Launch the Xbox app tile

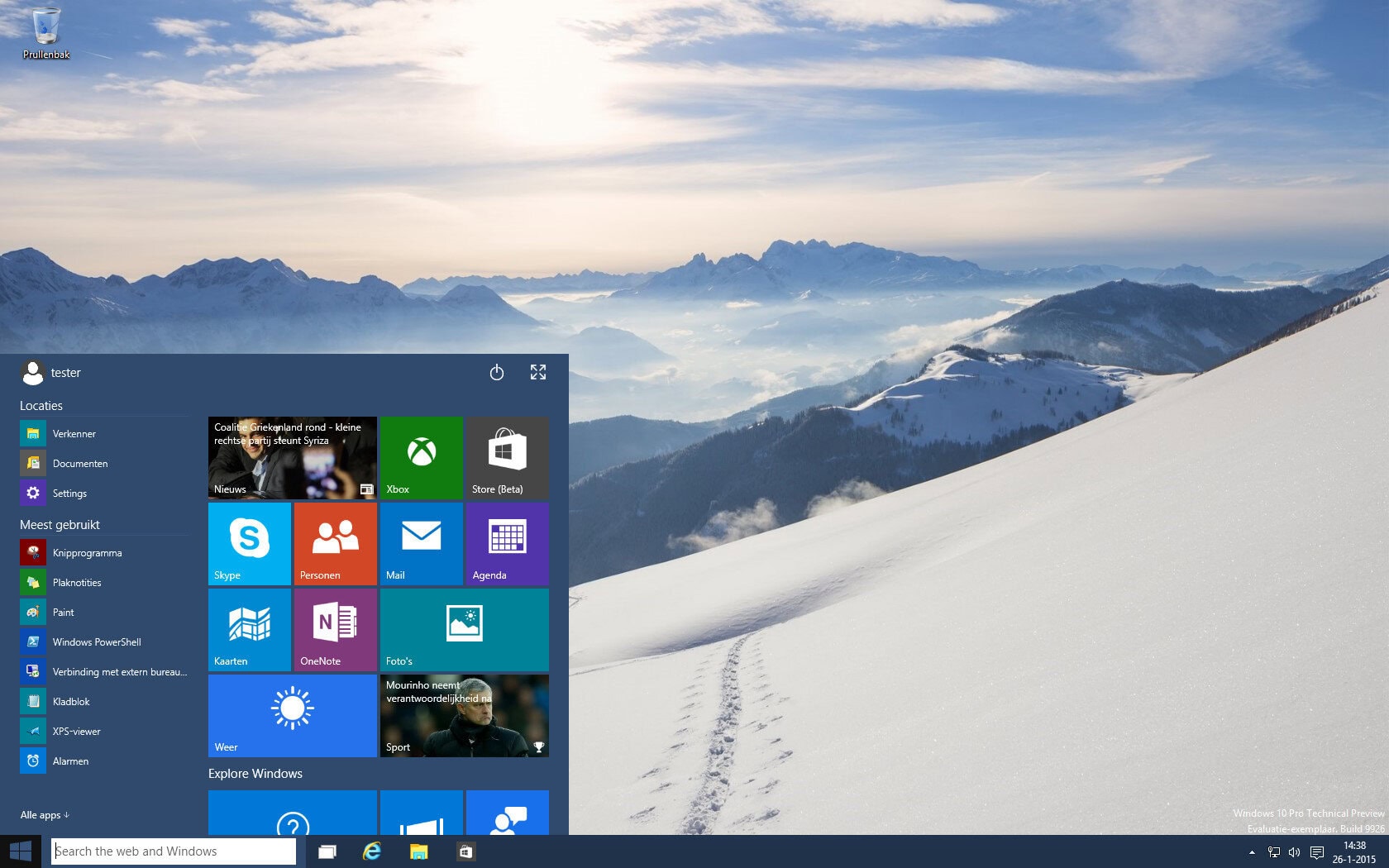tap(422, 458)
